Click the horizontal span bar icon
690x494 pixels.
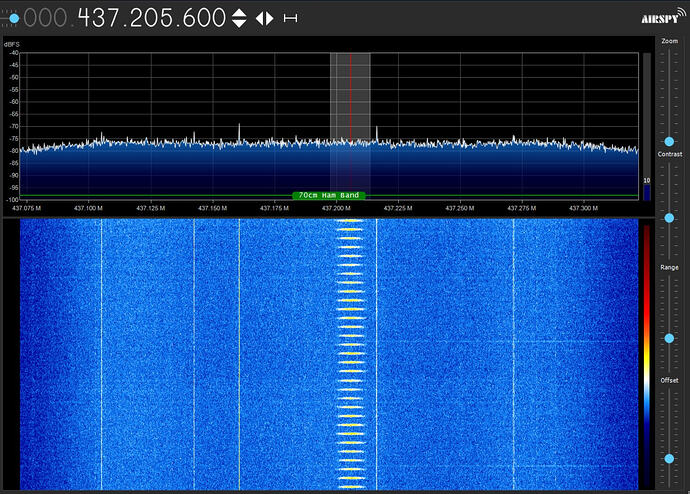290,18
